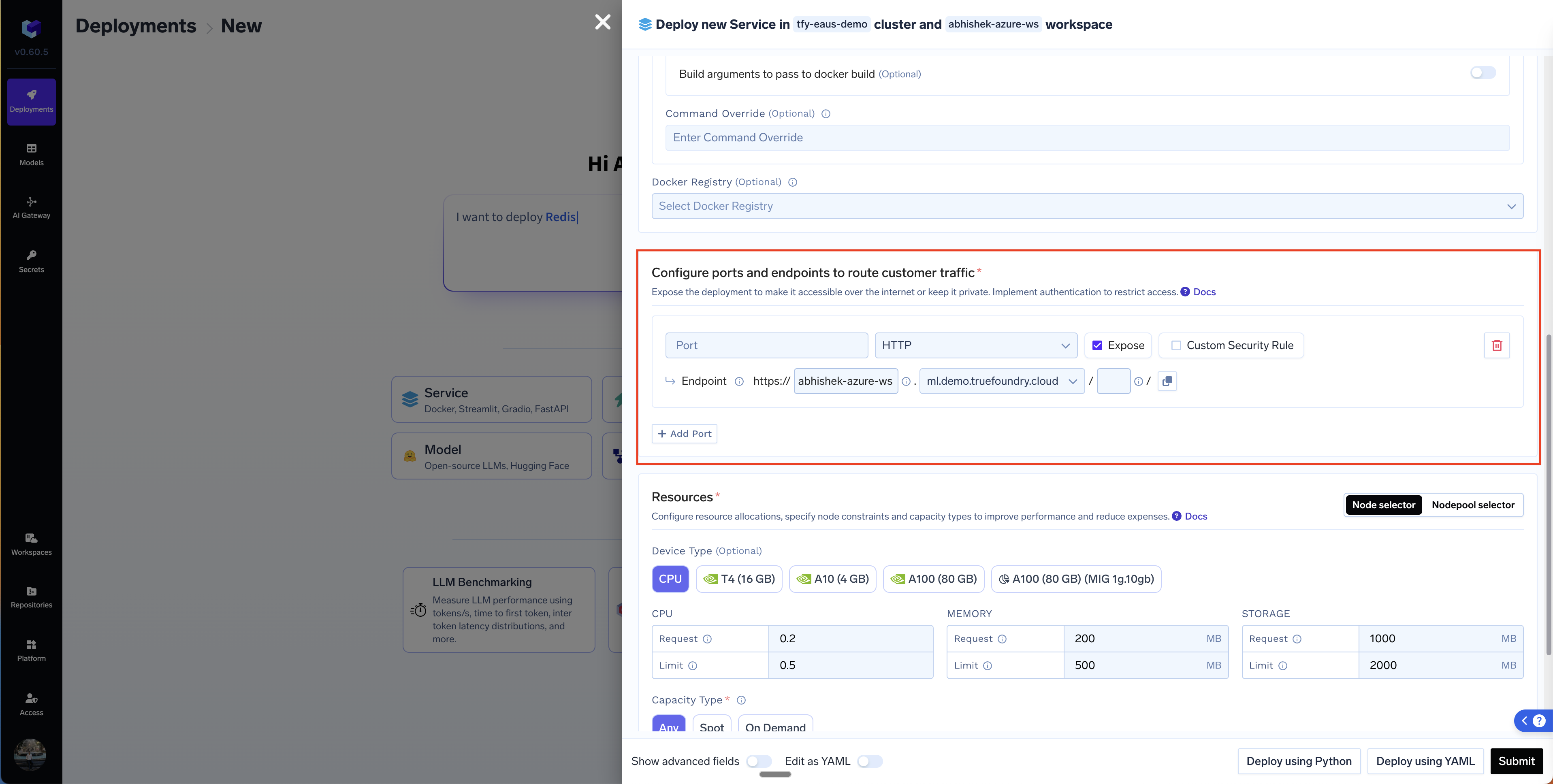Click the Enter Command Override field
Image resolution: width=1553 pixels, height=784 pixels.
click(x=1087, y=138)
